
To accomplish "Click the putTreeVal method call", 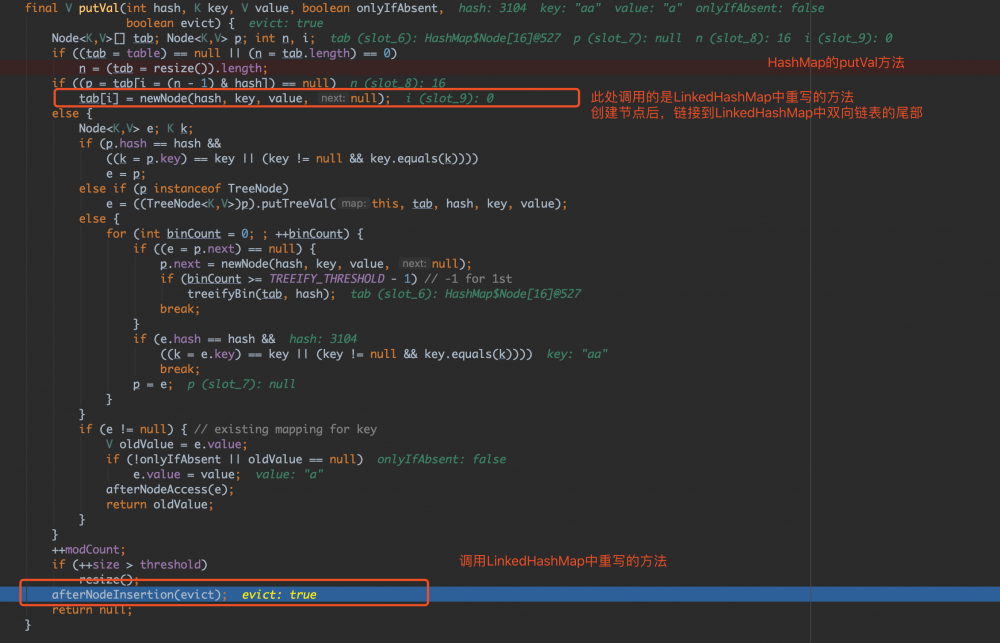I will [x=295, y=204].
